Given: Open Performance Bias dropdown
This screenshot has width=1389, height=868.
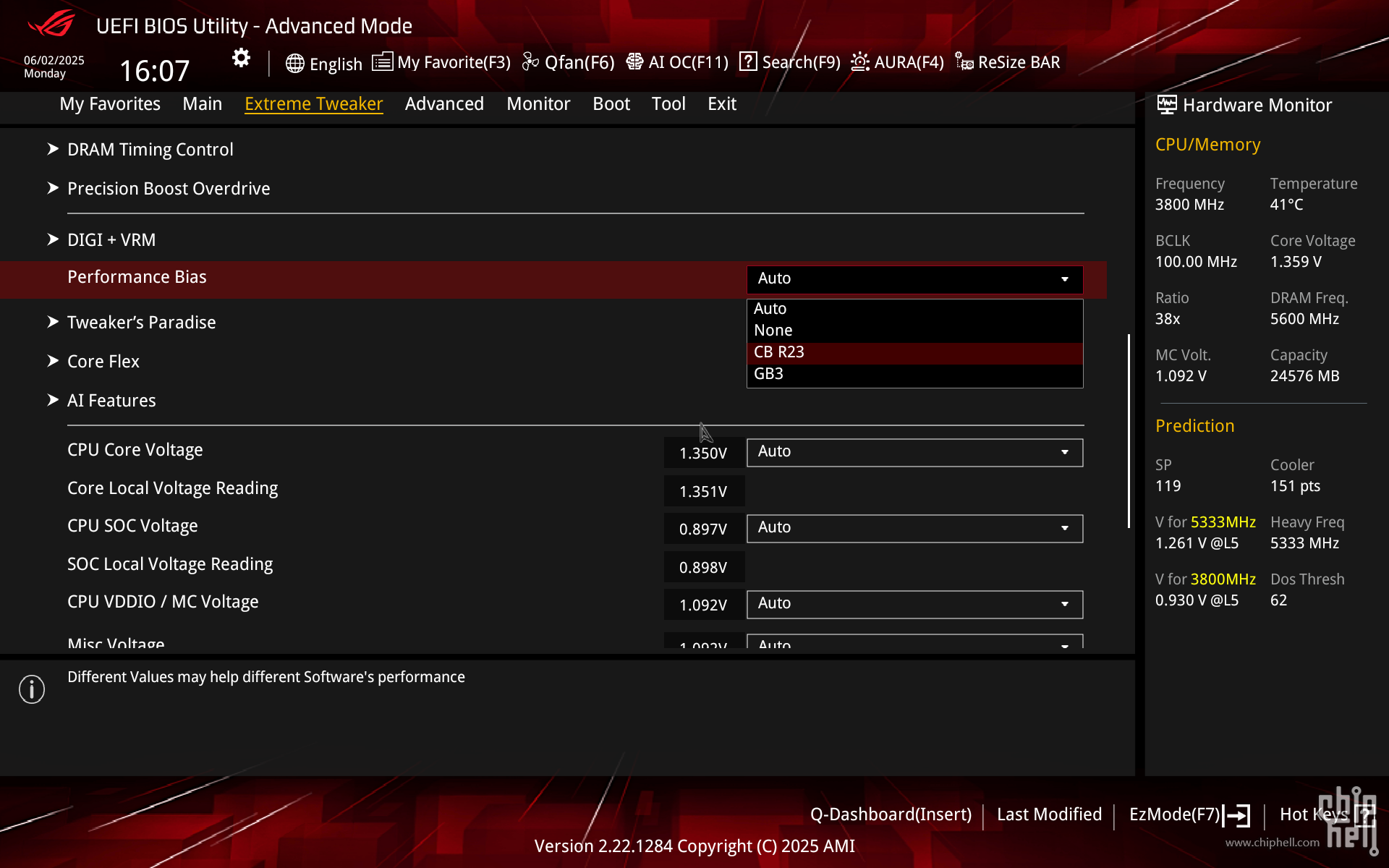Looking at the screenshot, I should 914,279.
